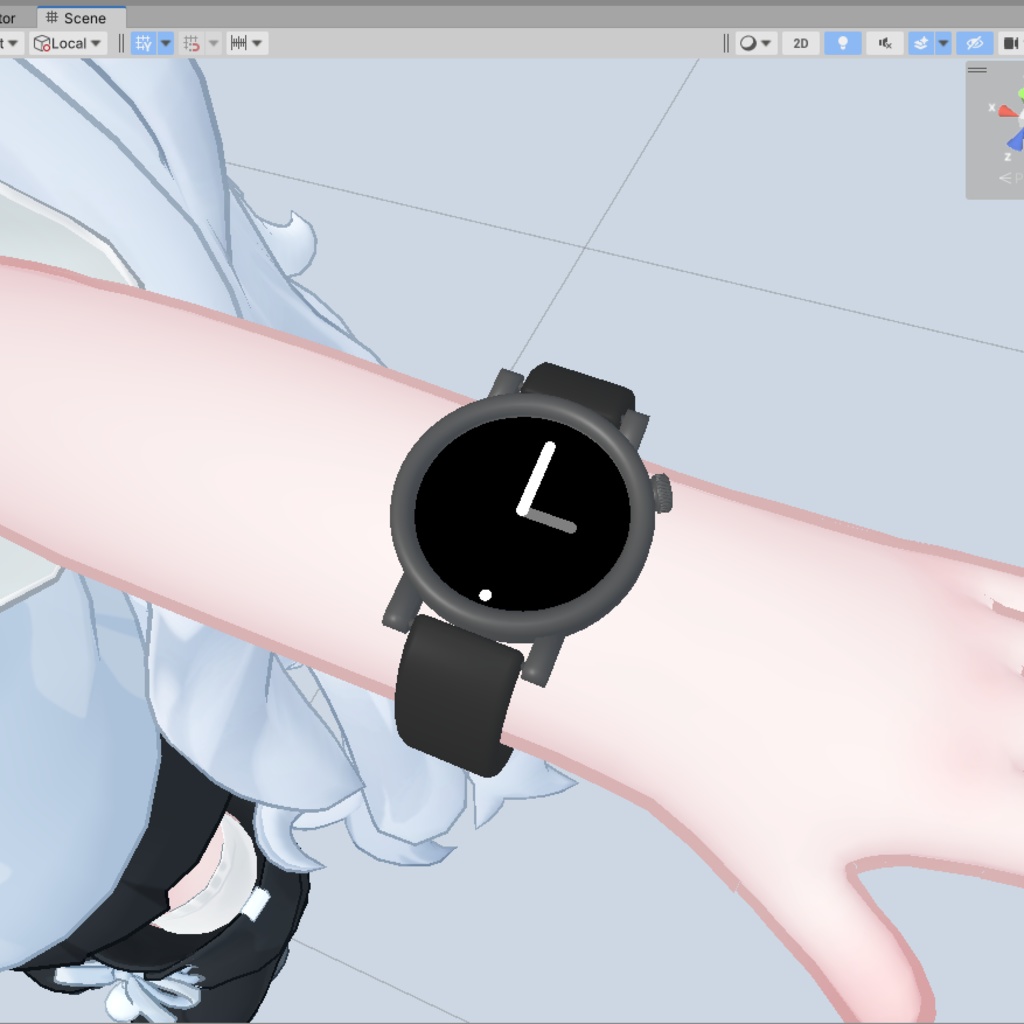This screenshot has height=1024, width=1024.
Task: Mute scene audio with the speaker icon
Action: (x=884, y=42)
